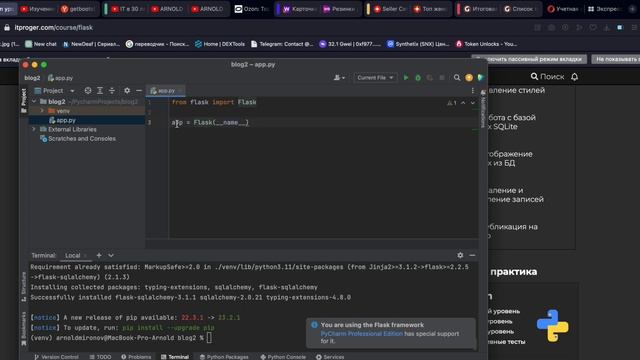Open the PyCharm Professional Edition link

coord(361,334)
